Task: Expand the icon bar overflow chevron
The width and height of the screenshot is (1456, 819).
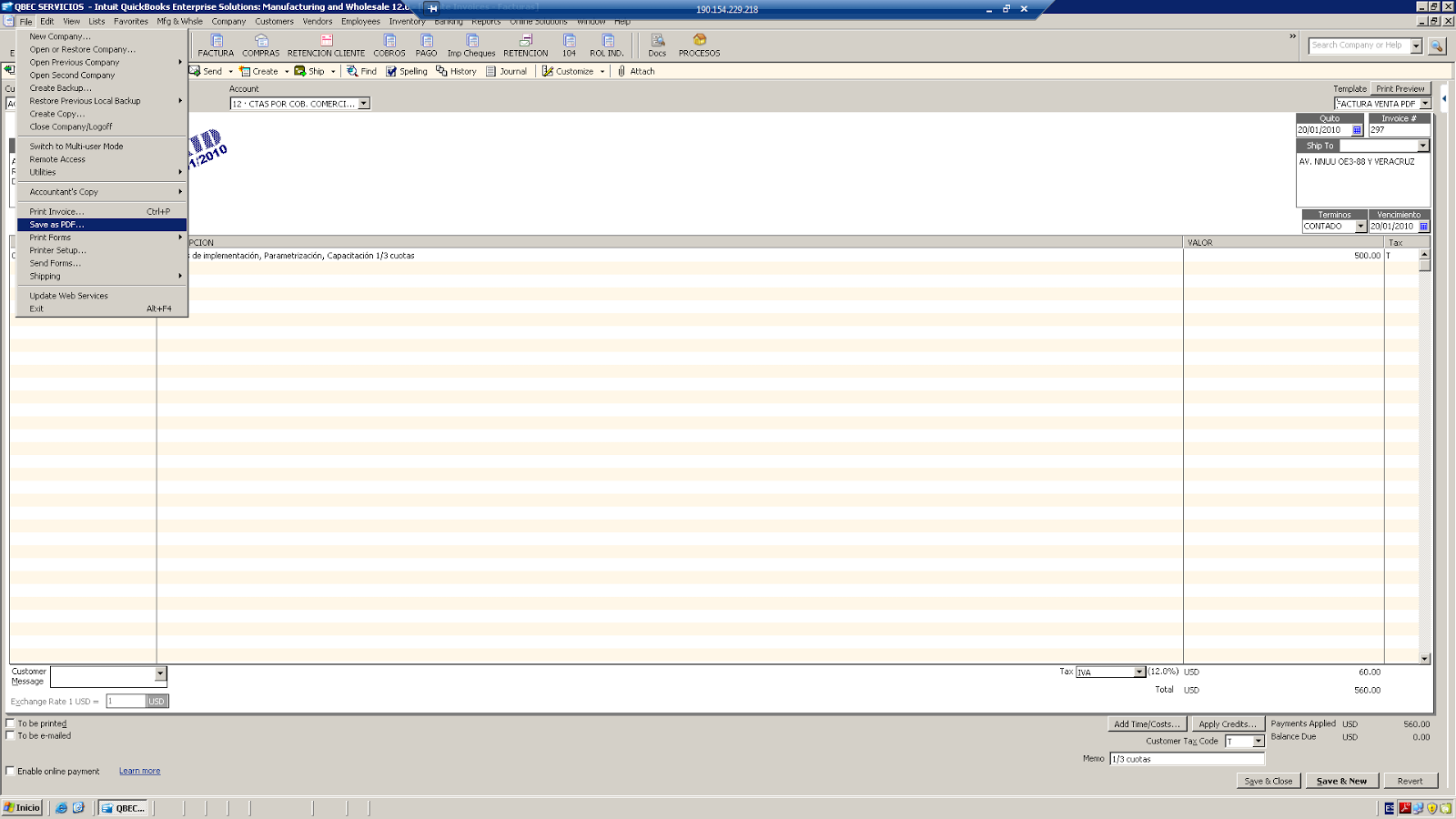Action: pyautogui.click(x=1292, y=36)
